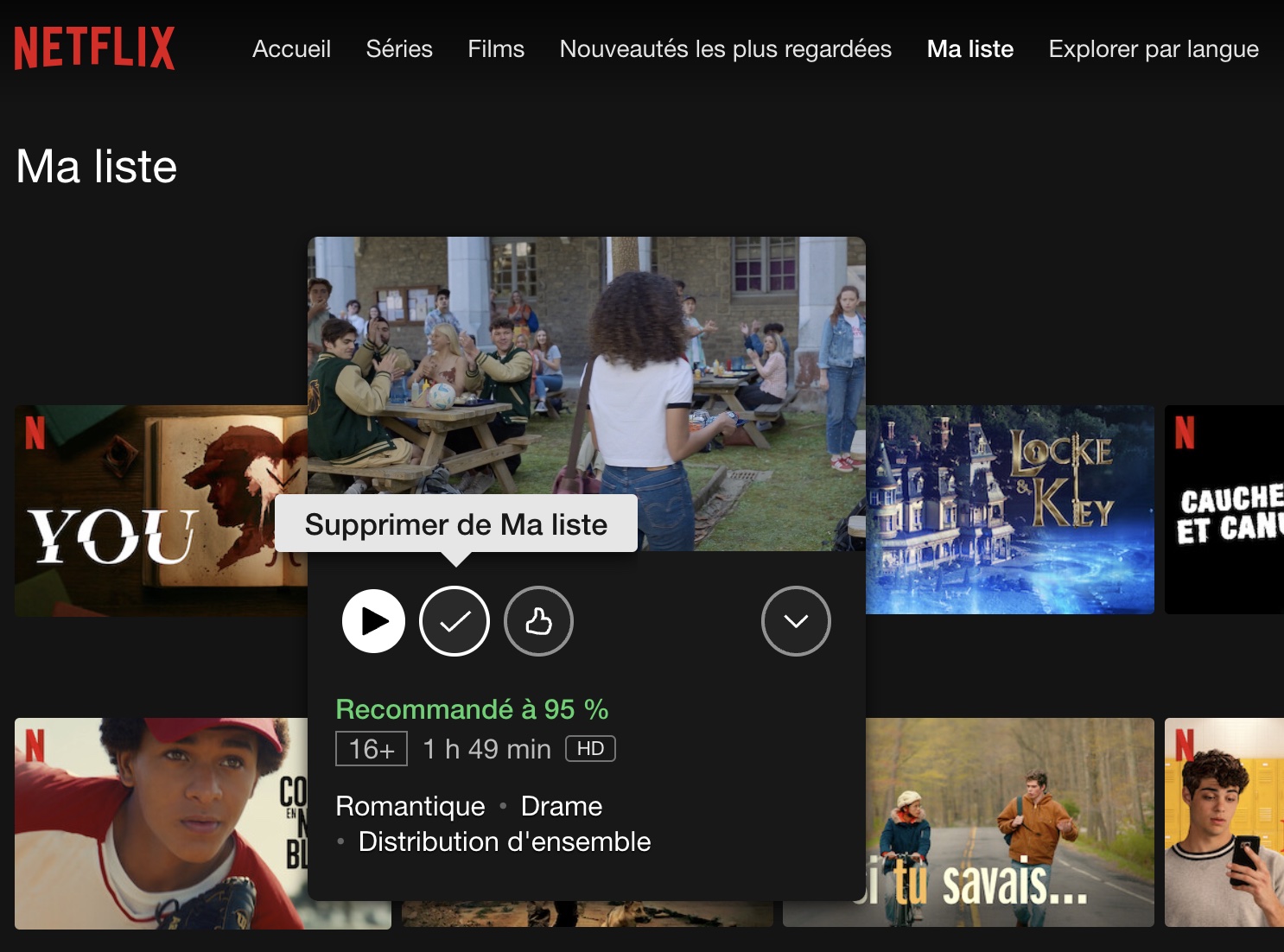The image size is (1284, 952).
Task: Open the 'tu savais...' movie thumbnail
Action: pyautogui.click(x=1011, y=821)
